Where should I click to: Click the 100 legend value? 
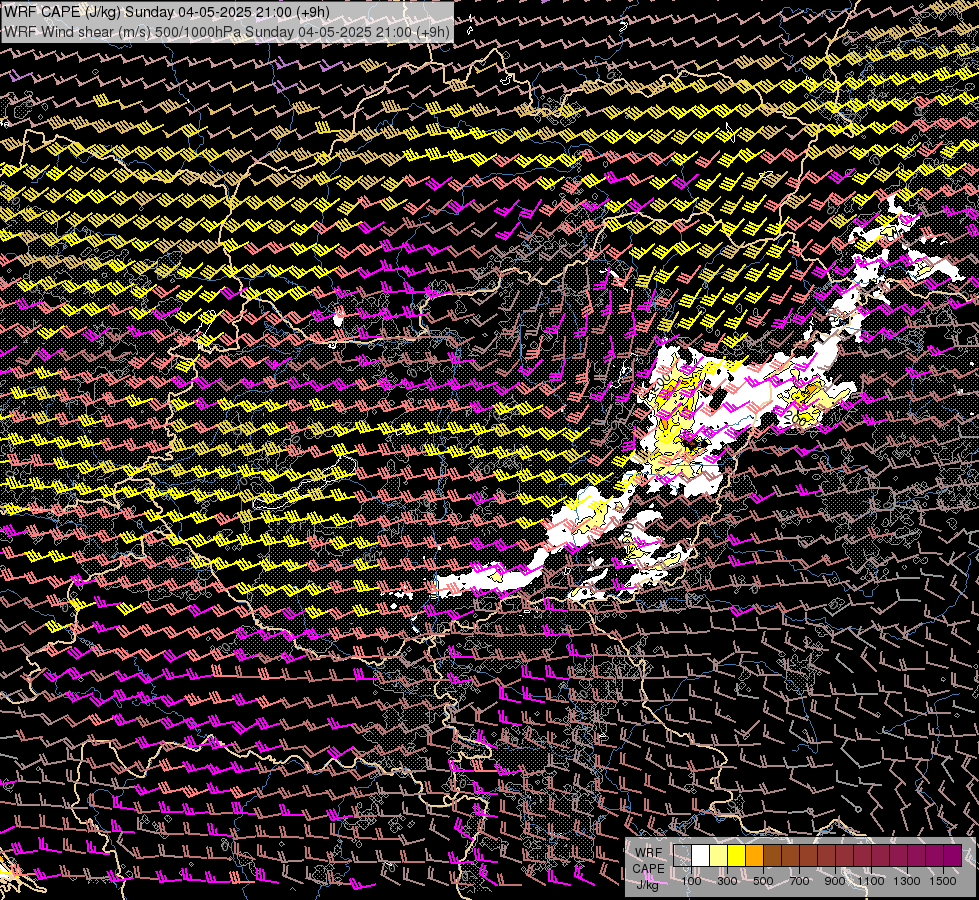[691, 881]
